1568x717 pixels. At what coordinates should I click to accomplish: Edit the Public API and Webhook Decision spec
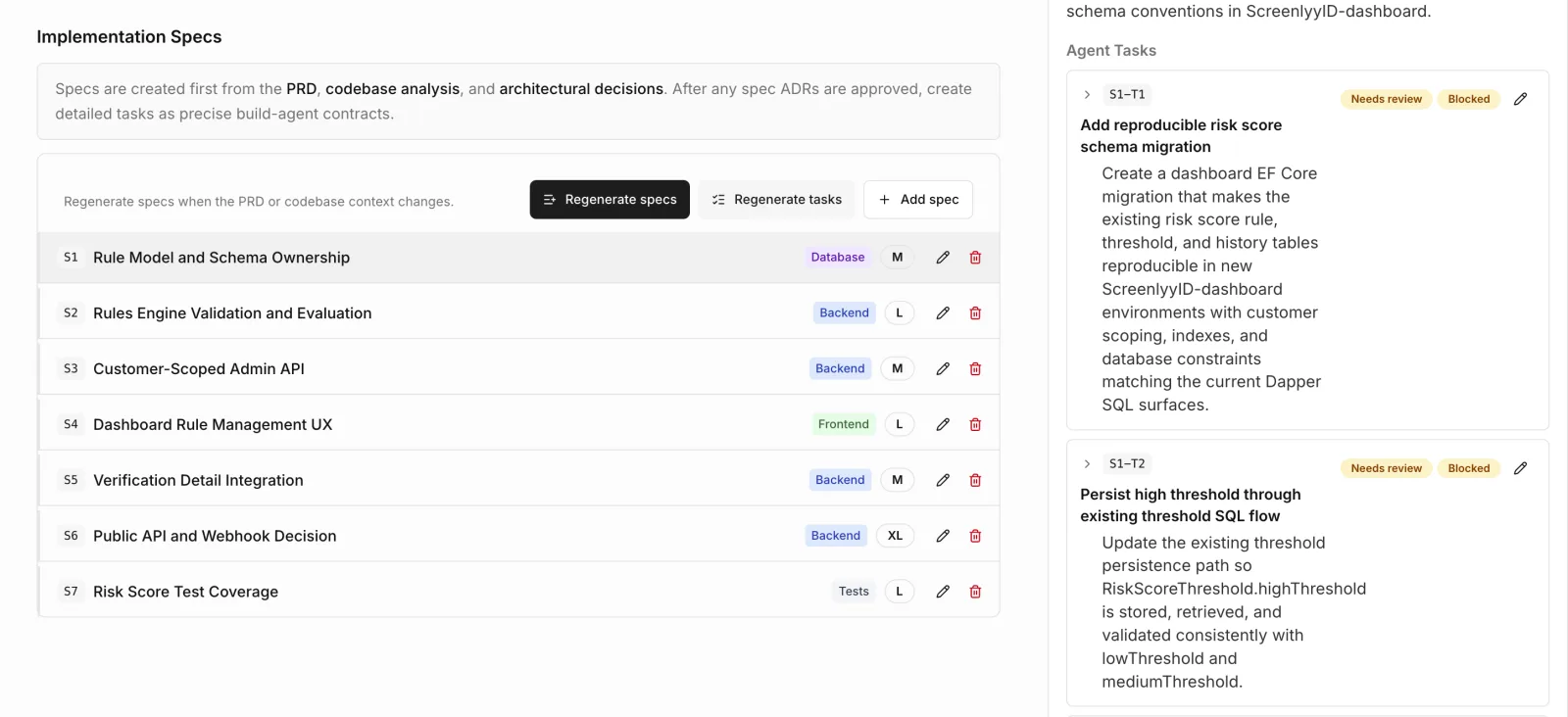point(943,536)
